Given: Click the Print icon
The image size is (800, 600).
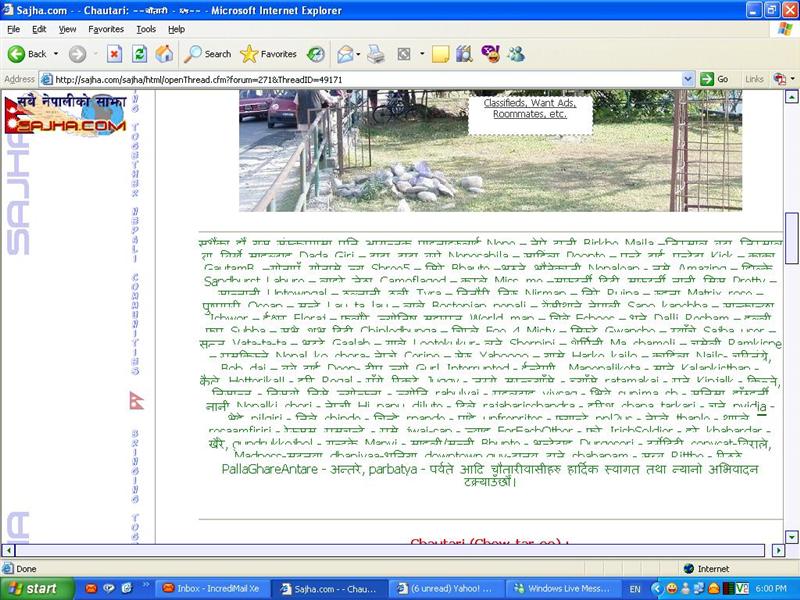Looking at the screenshot, I should (x=376, y=54).
